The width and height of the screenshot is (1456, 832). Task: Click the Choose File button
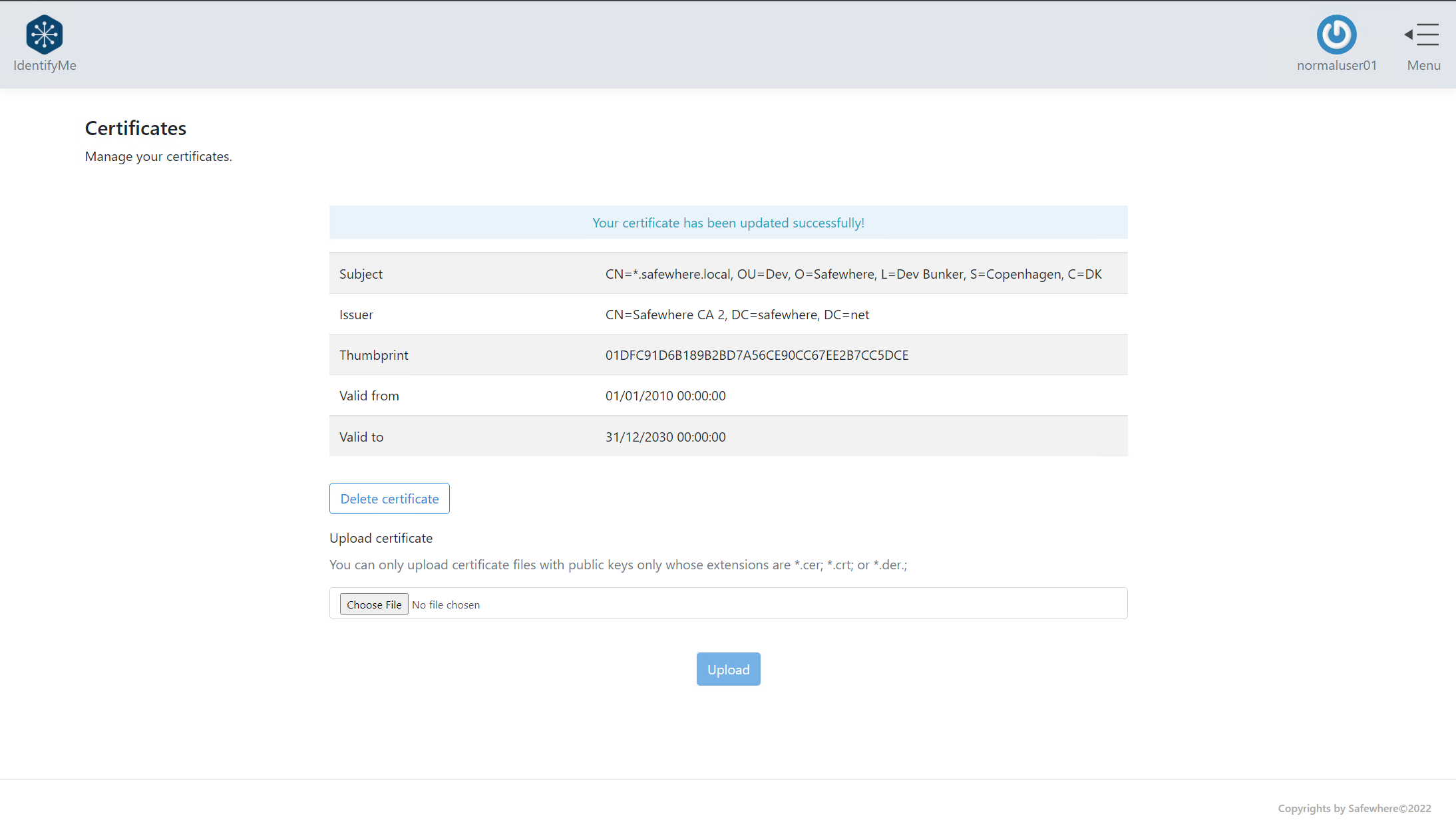coord(374,604)
